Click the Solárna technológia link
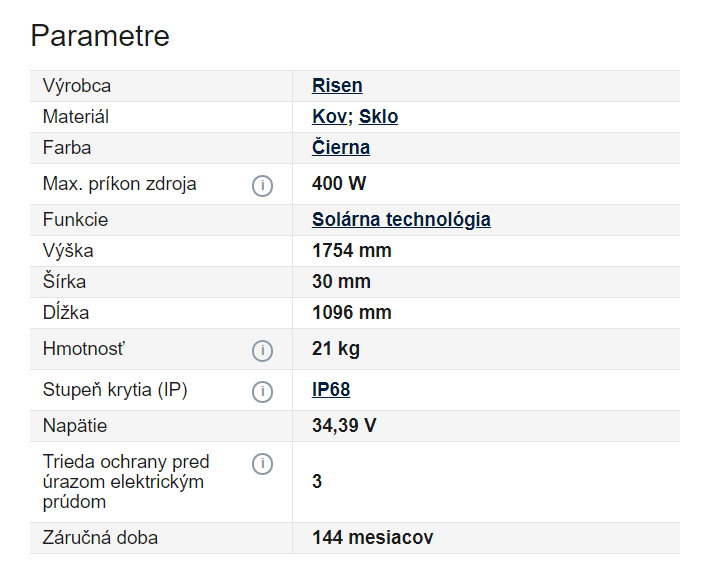 click(x=401, y=220)
